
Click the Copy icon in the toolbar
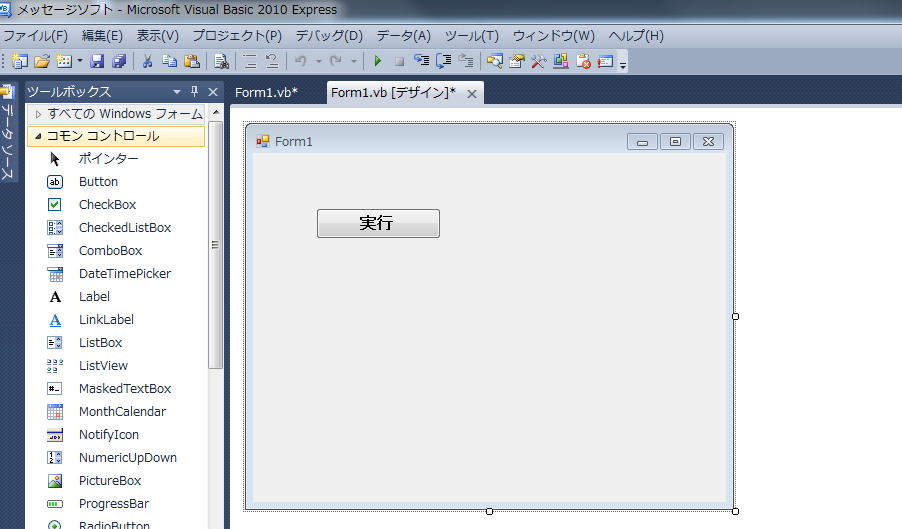[169, 61]
